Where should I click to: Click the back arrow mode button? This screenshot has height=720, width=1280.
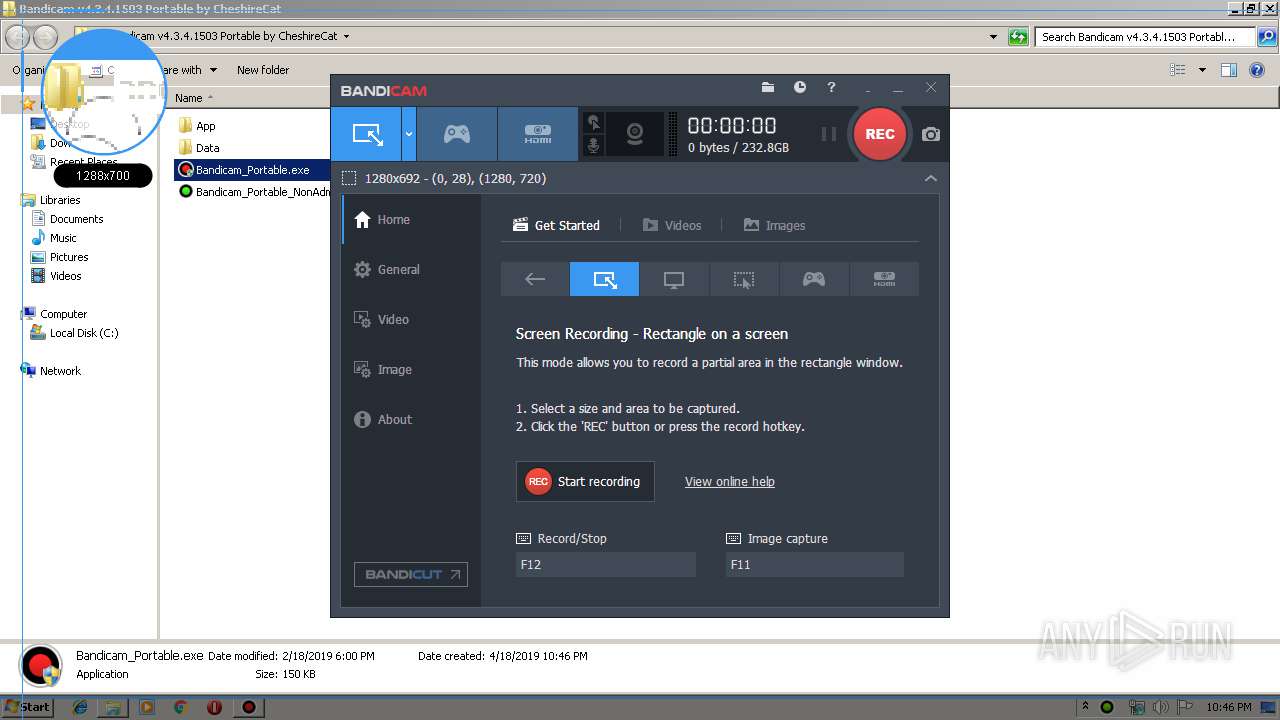[535, 279]
